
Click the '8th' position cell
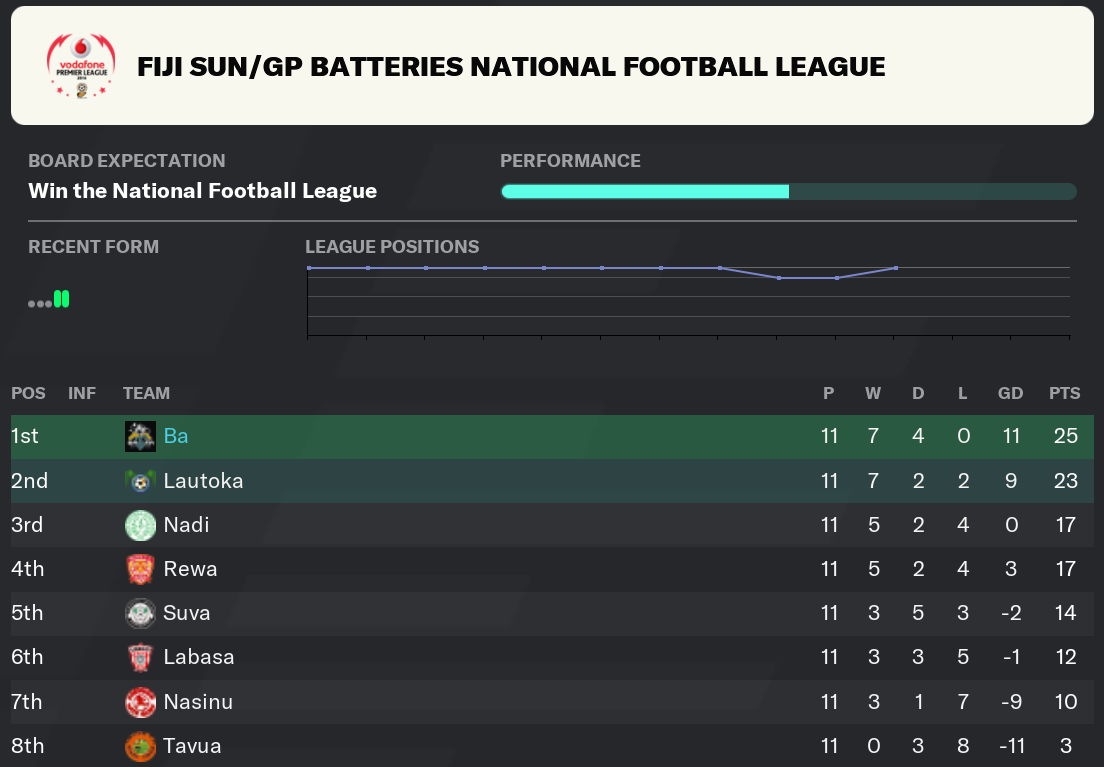pos(27,746)
